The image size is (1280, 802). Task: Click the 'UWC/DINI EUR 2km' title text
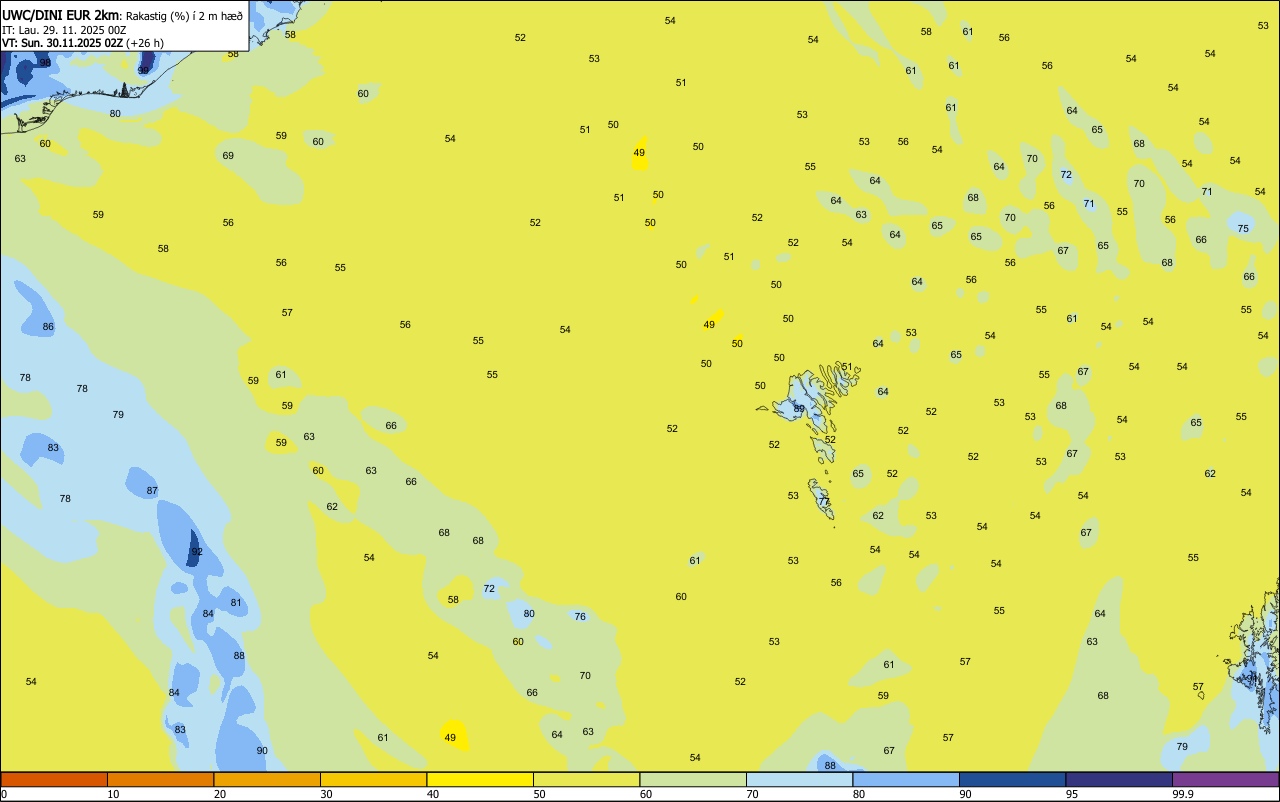(x=61, y=14)
